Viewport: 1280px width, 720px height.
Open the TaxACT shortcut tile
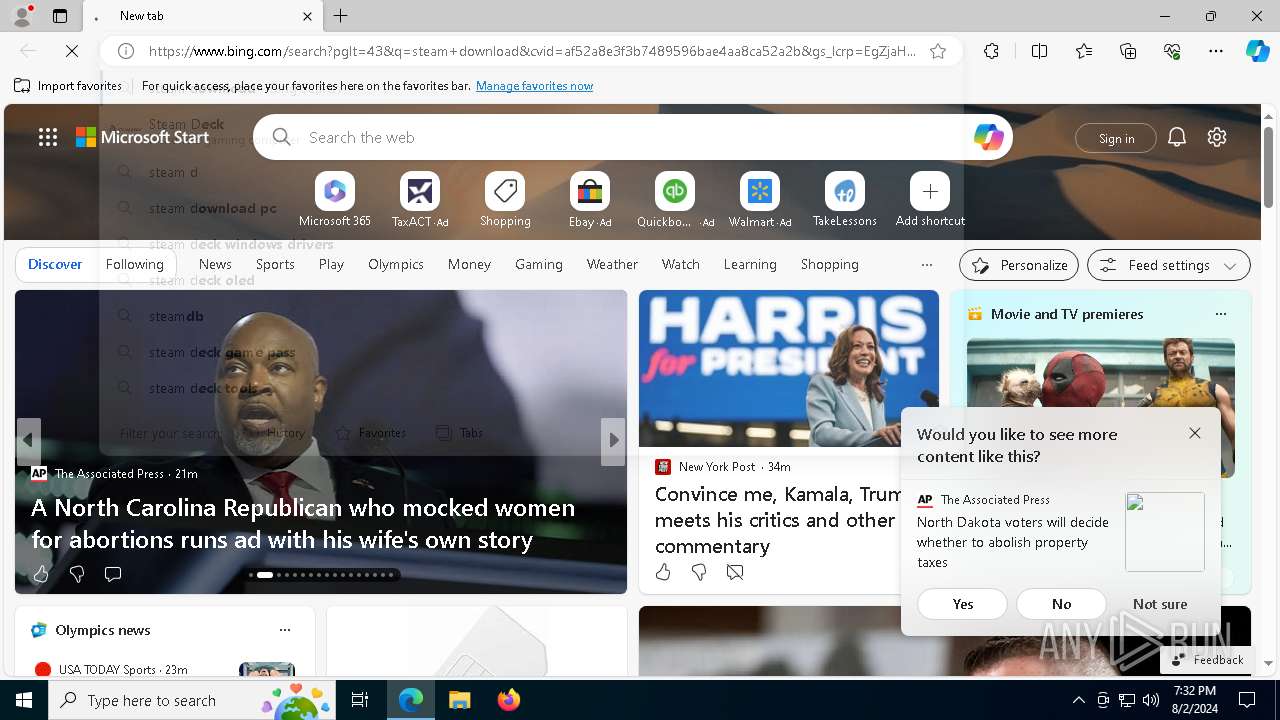tap(420, 200)
